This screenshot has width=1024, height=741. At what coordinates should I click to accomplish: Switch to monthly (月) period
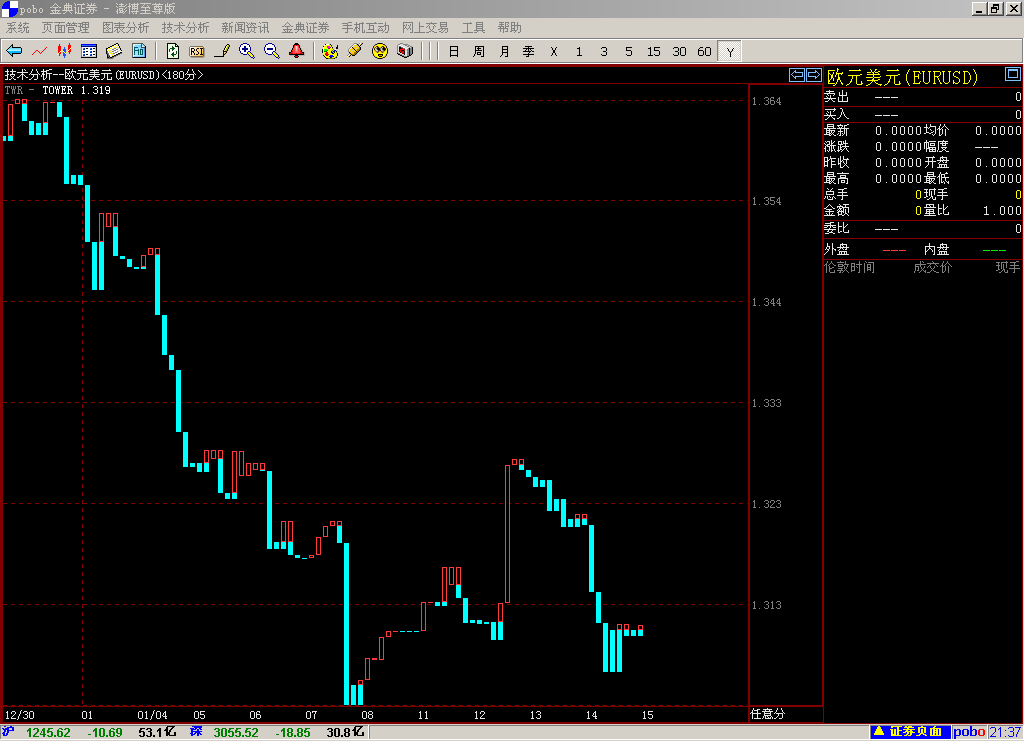pos(504,52)
